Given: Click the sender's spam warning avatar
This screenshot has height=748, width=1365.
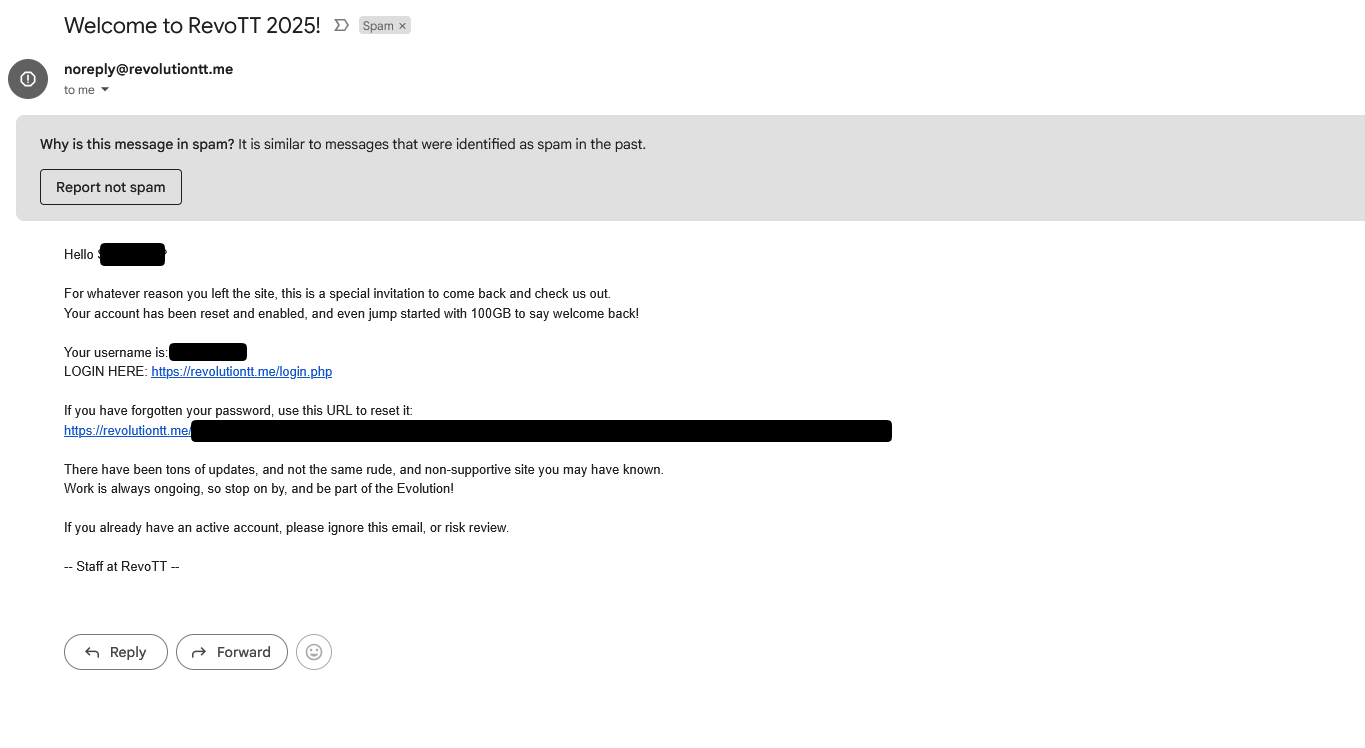Looking at the screenshot, I should click(28, 79).
